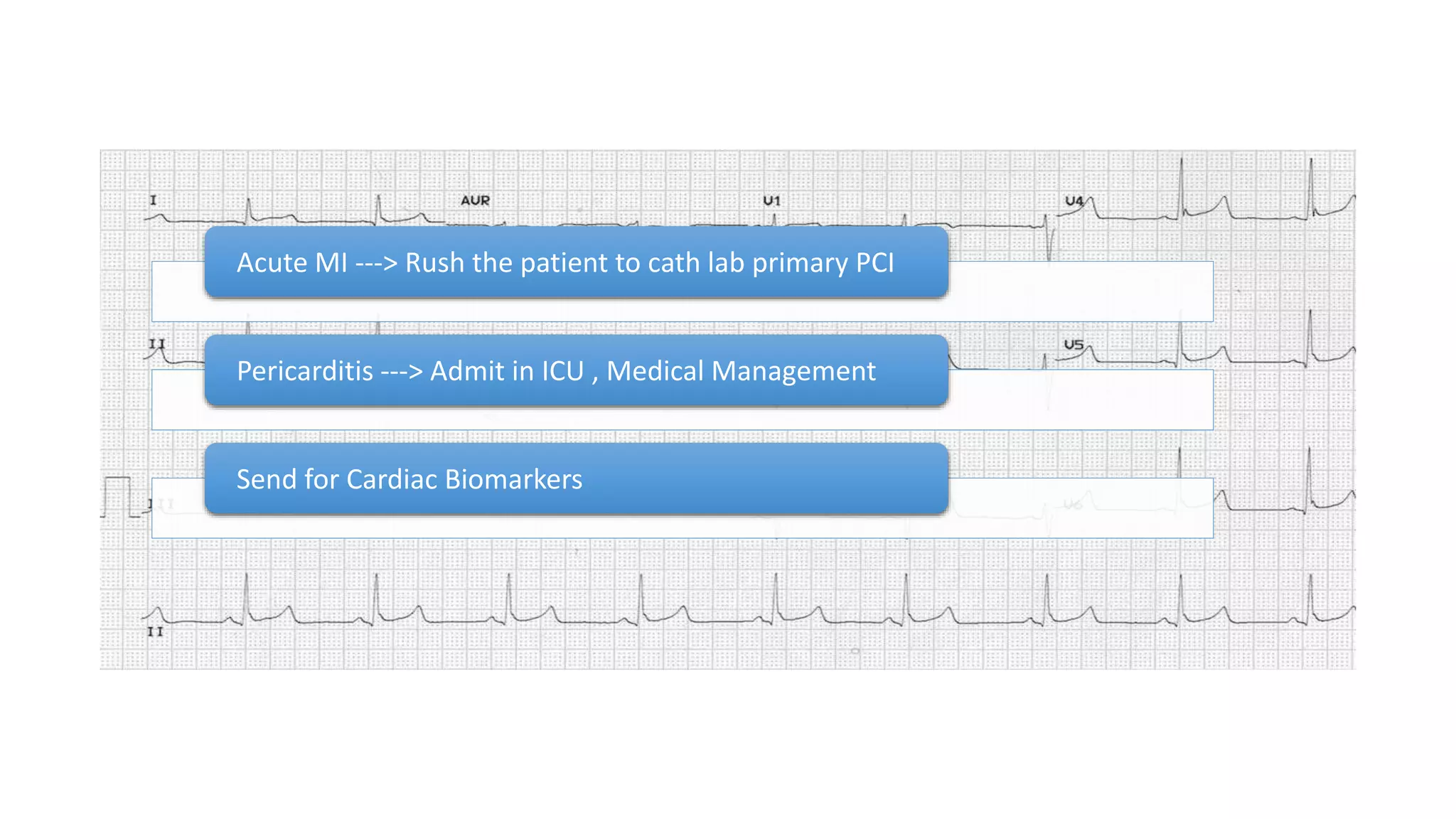Click first QRS spike in bottom rhythm strip
This screenshot has width=1456, height=819.
[x=247, y=594]
